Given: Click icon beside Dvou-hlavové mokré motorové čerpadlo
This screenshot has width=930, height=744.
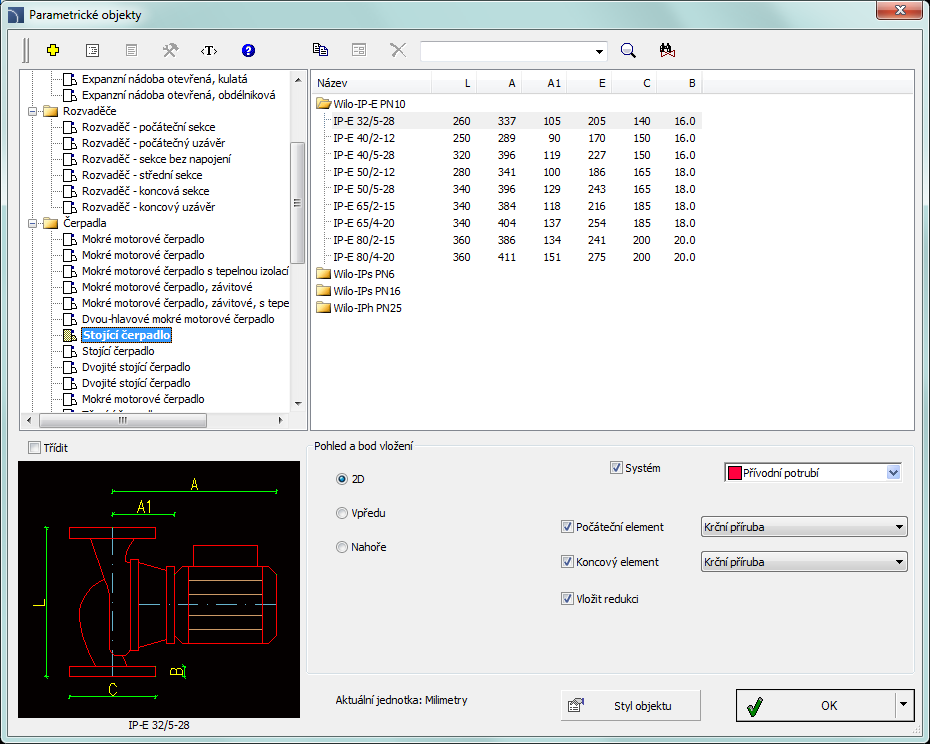Looking at the screenshot, I should point(70,319).
